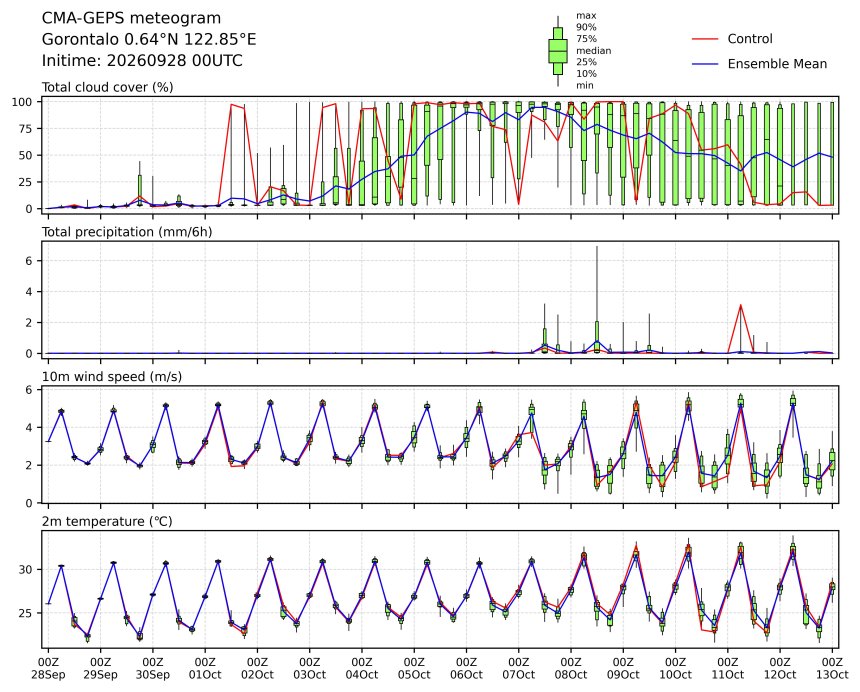The width and height of the screenshot is (860, 692).
Task: Select the Control legend label
Action: 750,39
